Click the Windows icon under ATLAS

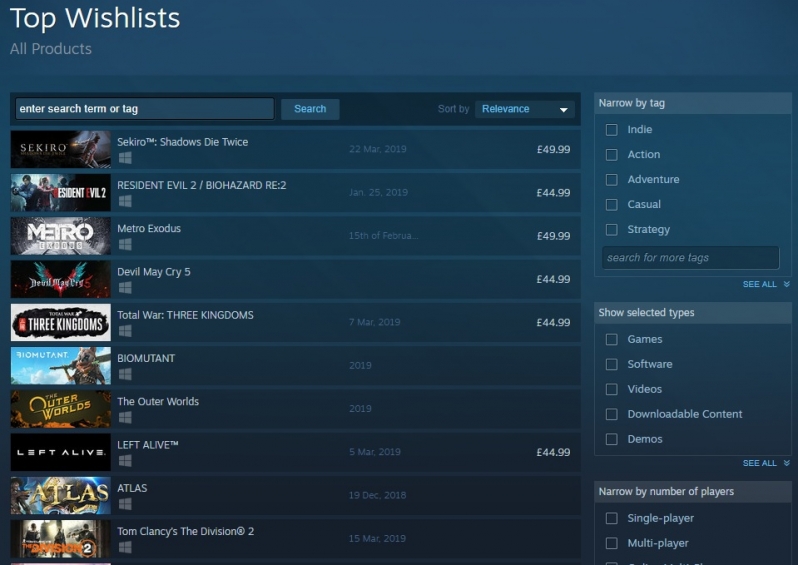pyautogui.click(x=125, y=504)
